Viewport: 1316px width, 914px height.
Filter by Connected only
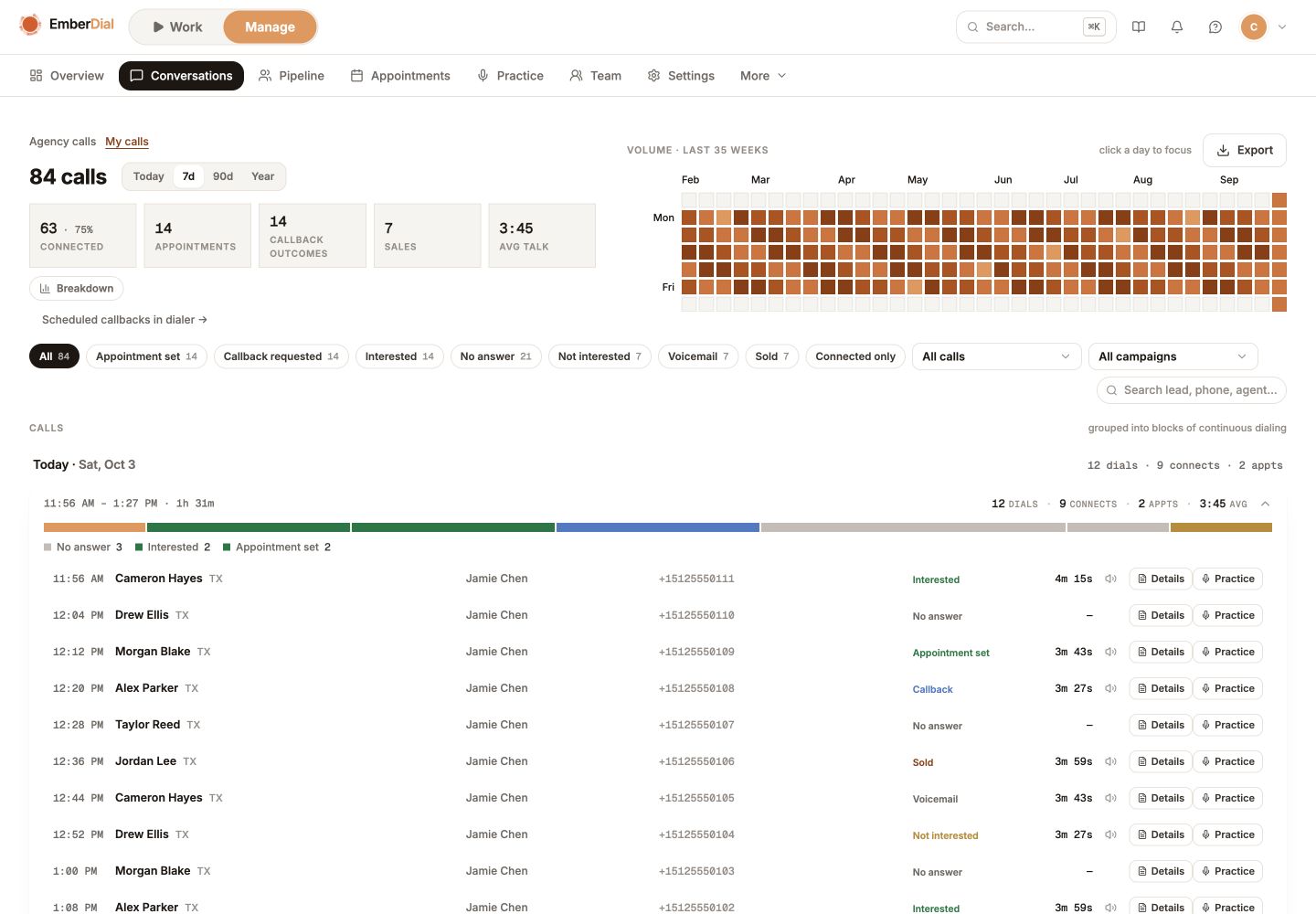(855, 356)
